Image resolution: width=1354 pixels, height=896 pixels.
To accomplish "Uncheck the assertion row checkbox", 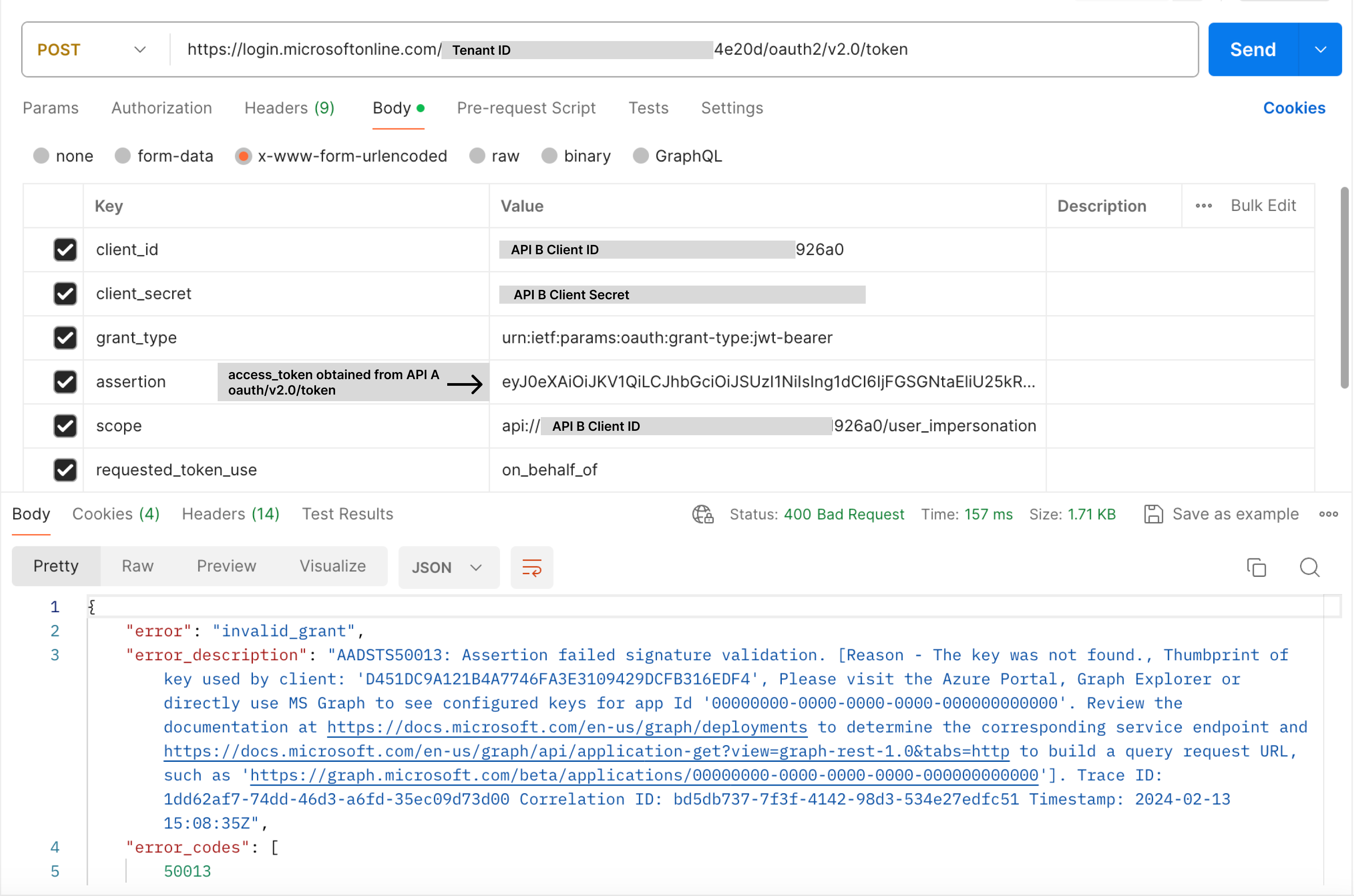I will (65, 382).
